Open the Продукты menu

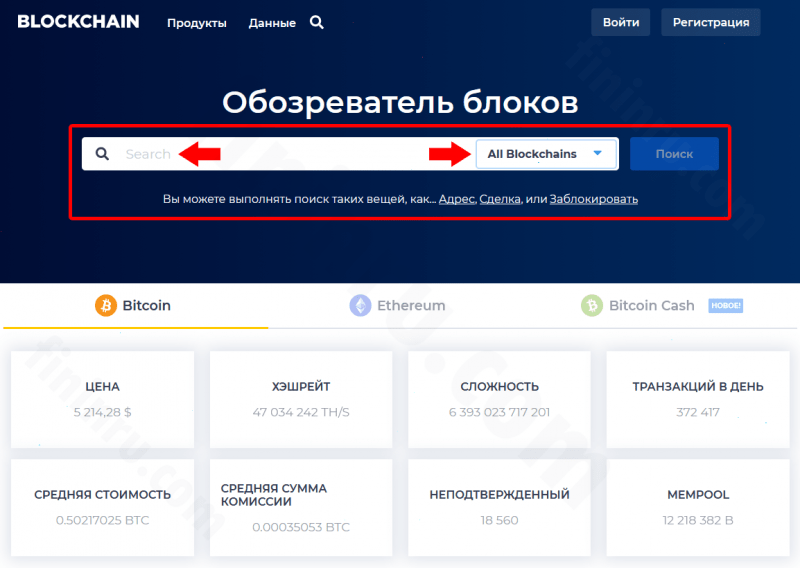(197, 23)
